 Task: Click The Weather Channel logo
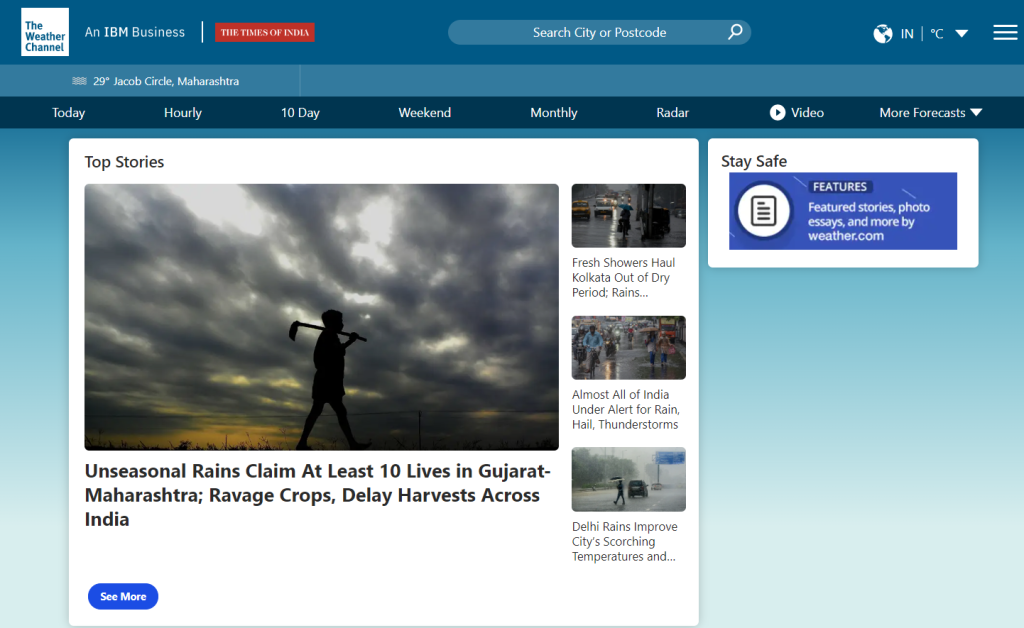[45, 32]
